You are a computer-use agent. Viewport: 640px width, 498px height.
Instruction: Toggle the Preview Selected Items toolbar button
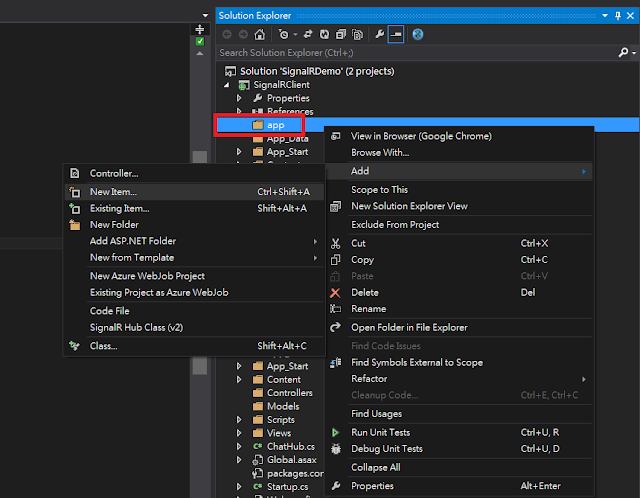(x=397, y=34)
